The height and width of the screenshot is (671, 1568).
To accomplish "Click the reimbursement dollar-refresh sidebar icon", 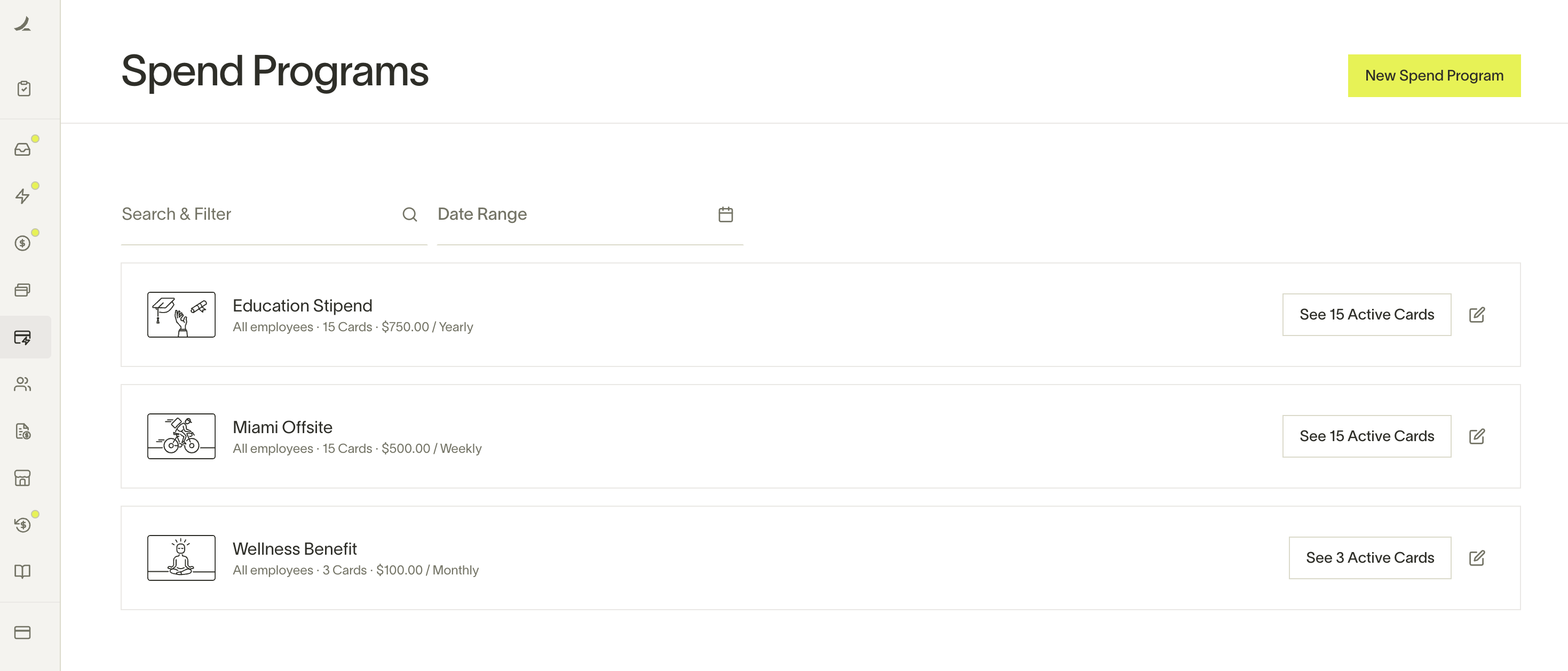I will [x=22, y=524].
